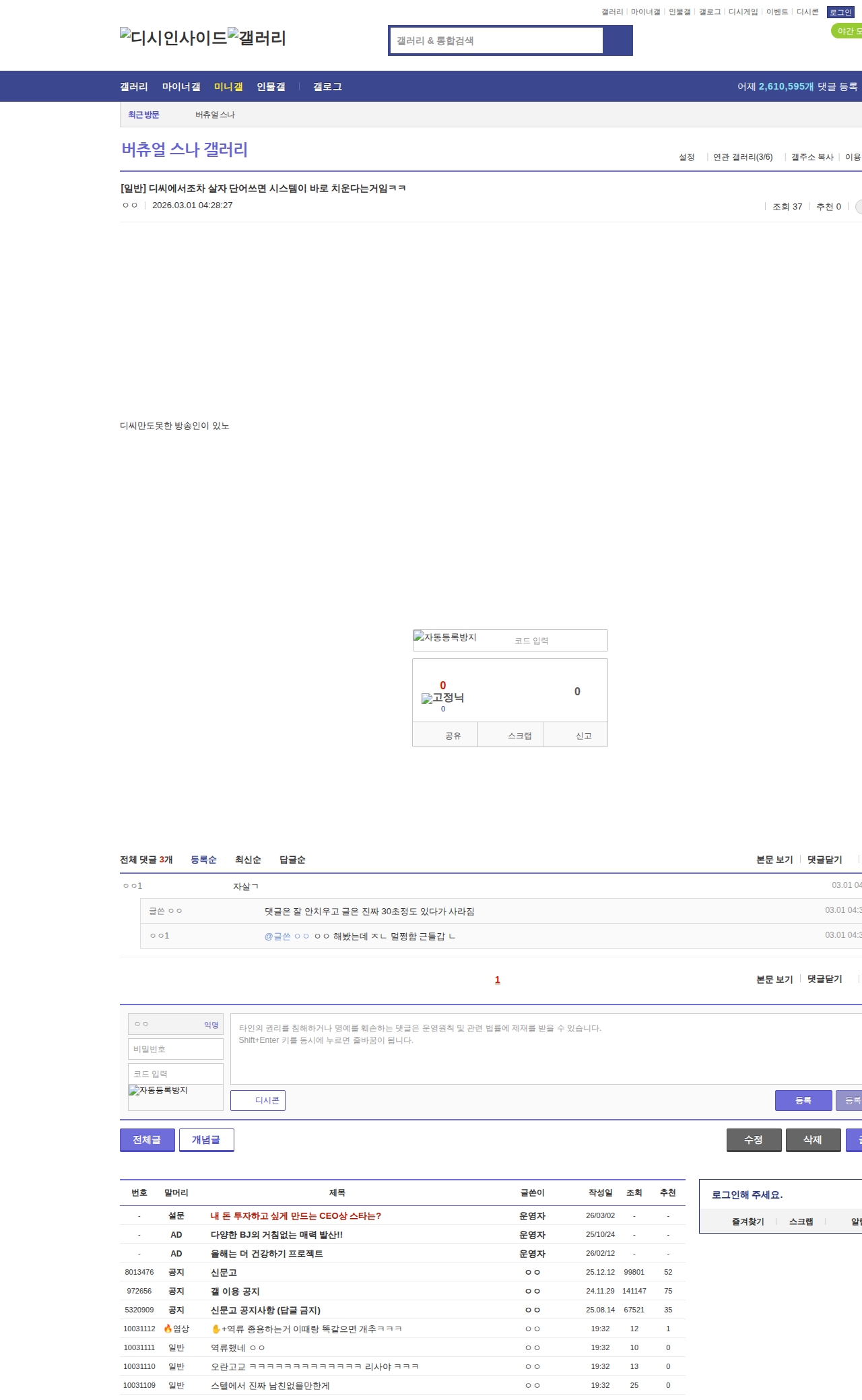This screenshot has height=1400, width=862.
Task: Expand the 연관 갤러리(3/6) list
Action: 743,157
